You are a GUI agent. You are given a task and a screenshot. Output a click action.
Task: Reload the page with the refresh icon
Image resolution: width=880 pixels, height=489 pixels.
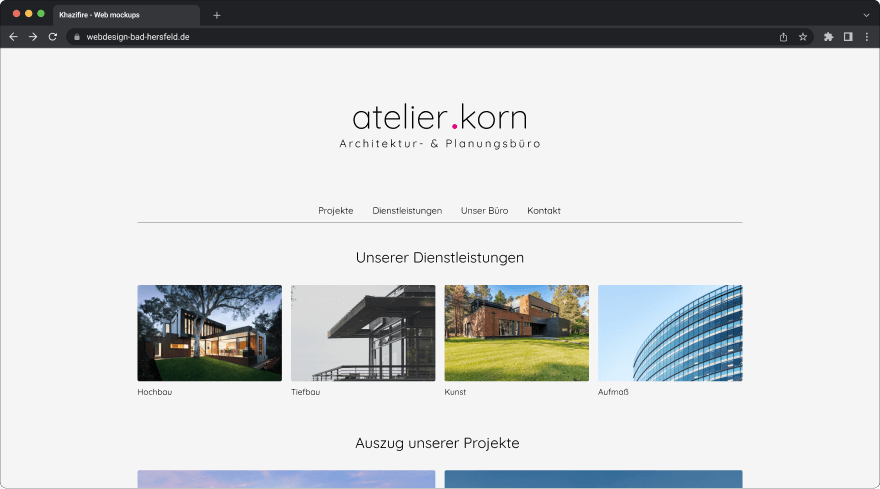53,37
